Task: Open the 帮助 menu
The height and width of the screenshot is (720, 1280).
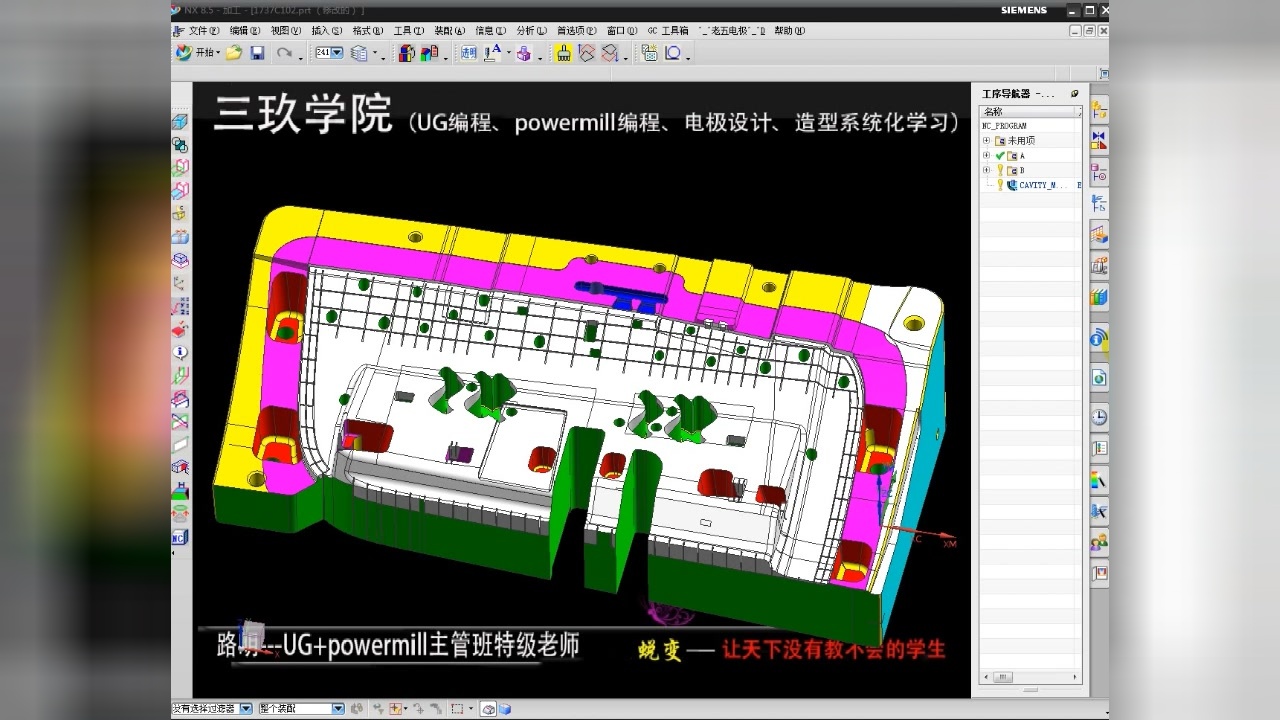Action: 789,31
